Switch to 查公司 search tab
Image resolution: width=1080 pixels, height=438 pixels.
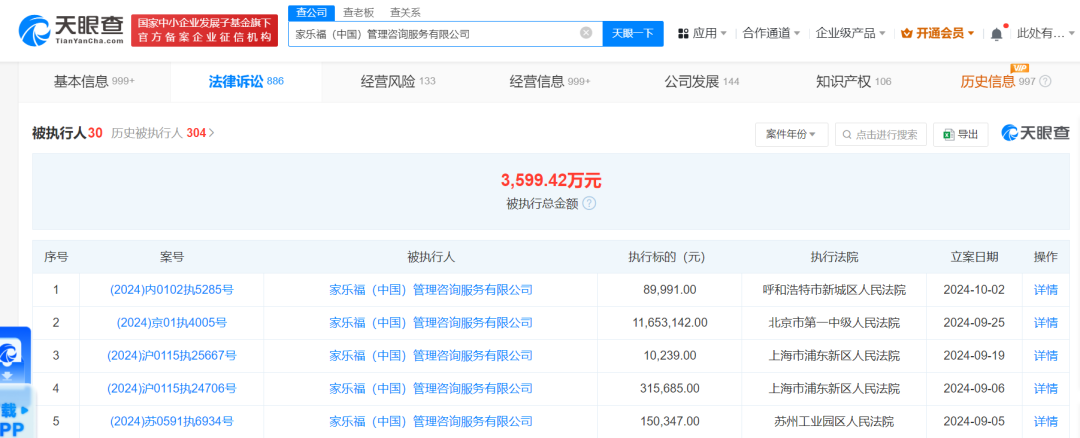pos(311,12)
